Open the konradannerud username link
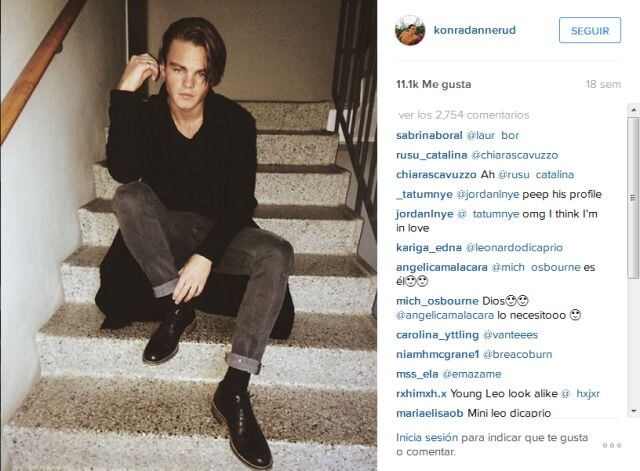Image resolution: width=640 pixels, height=471 pixels. pos(475,30)
